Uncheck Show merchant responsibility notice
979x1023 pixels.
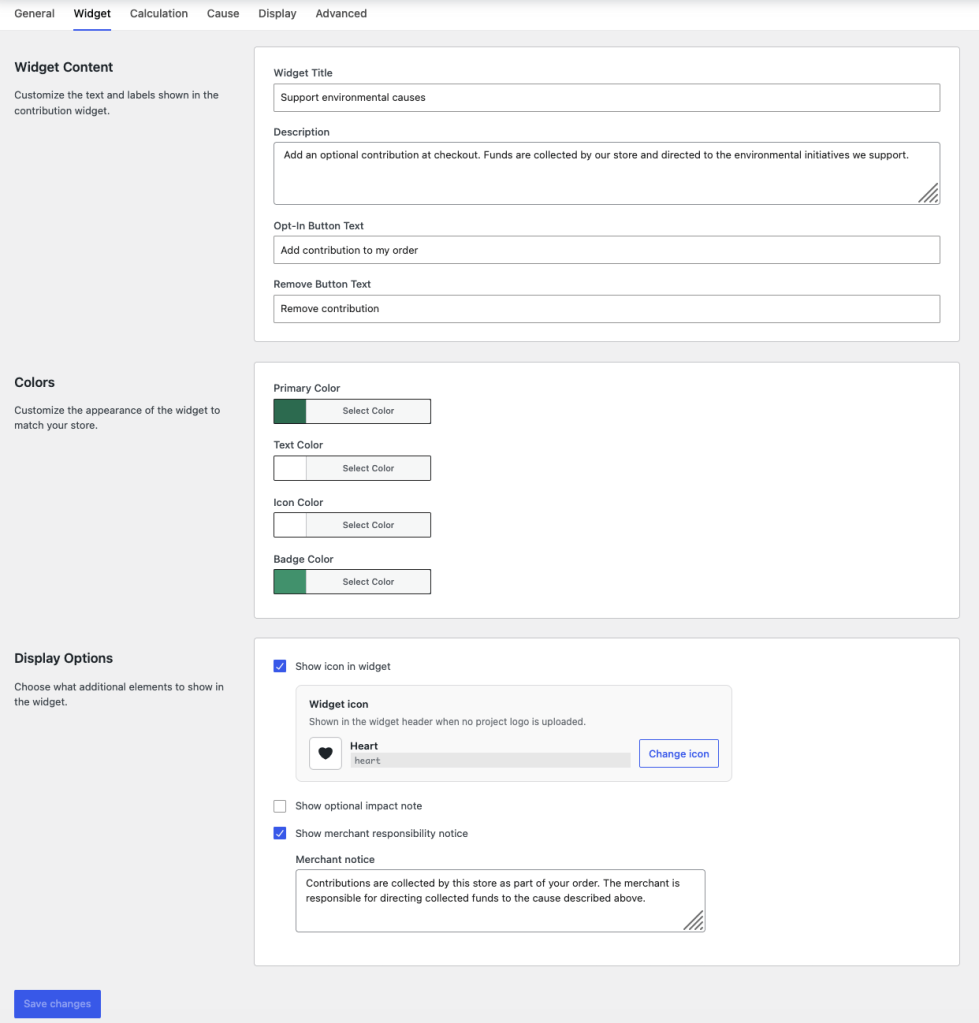(280, 833)
